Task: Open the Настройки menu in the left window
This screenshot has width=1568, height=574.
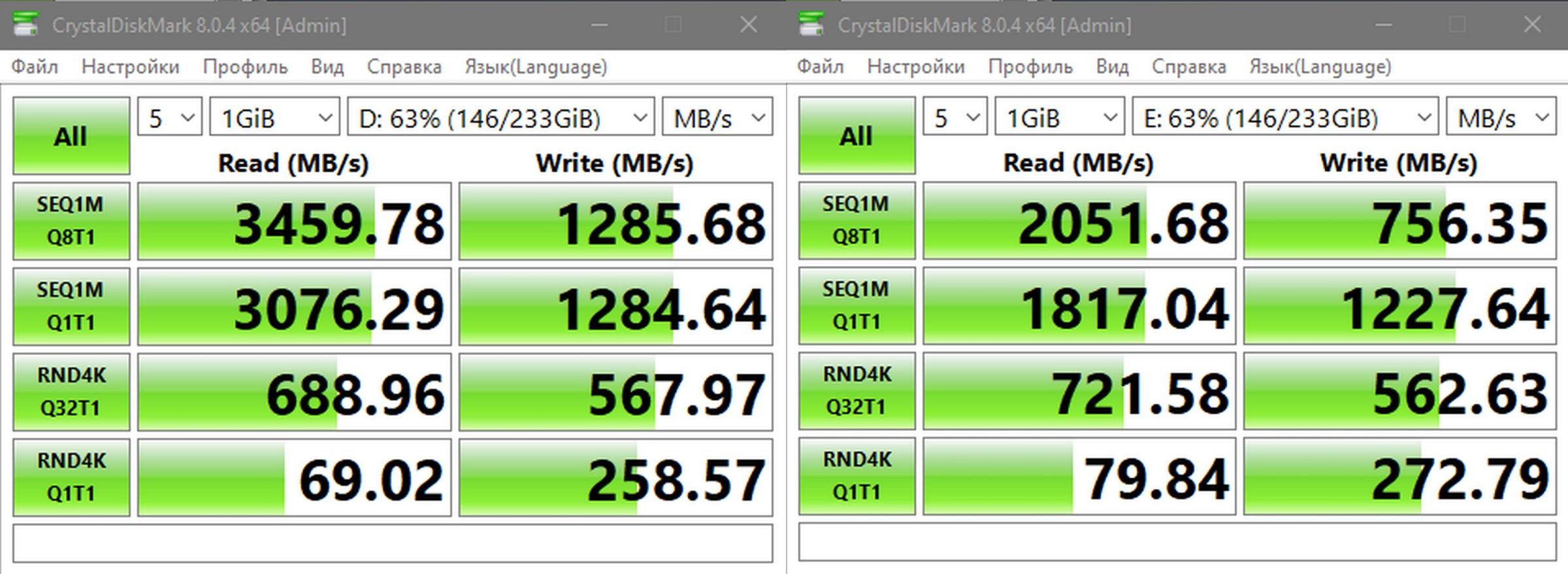Action: [131, 67]
